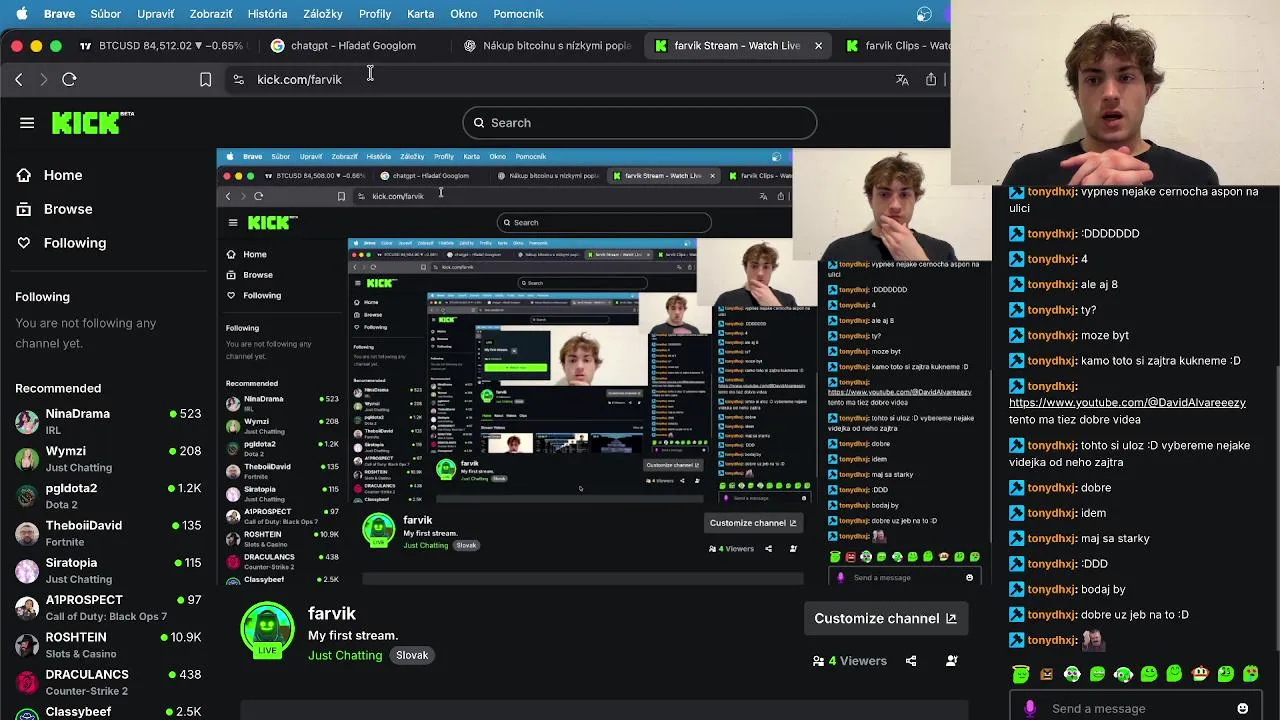1280x720 pixels.
Task: Click menu bar status icon at right
Action: [x=924, y=14]
